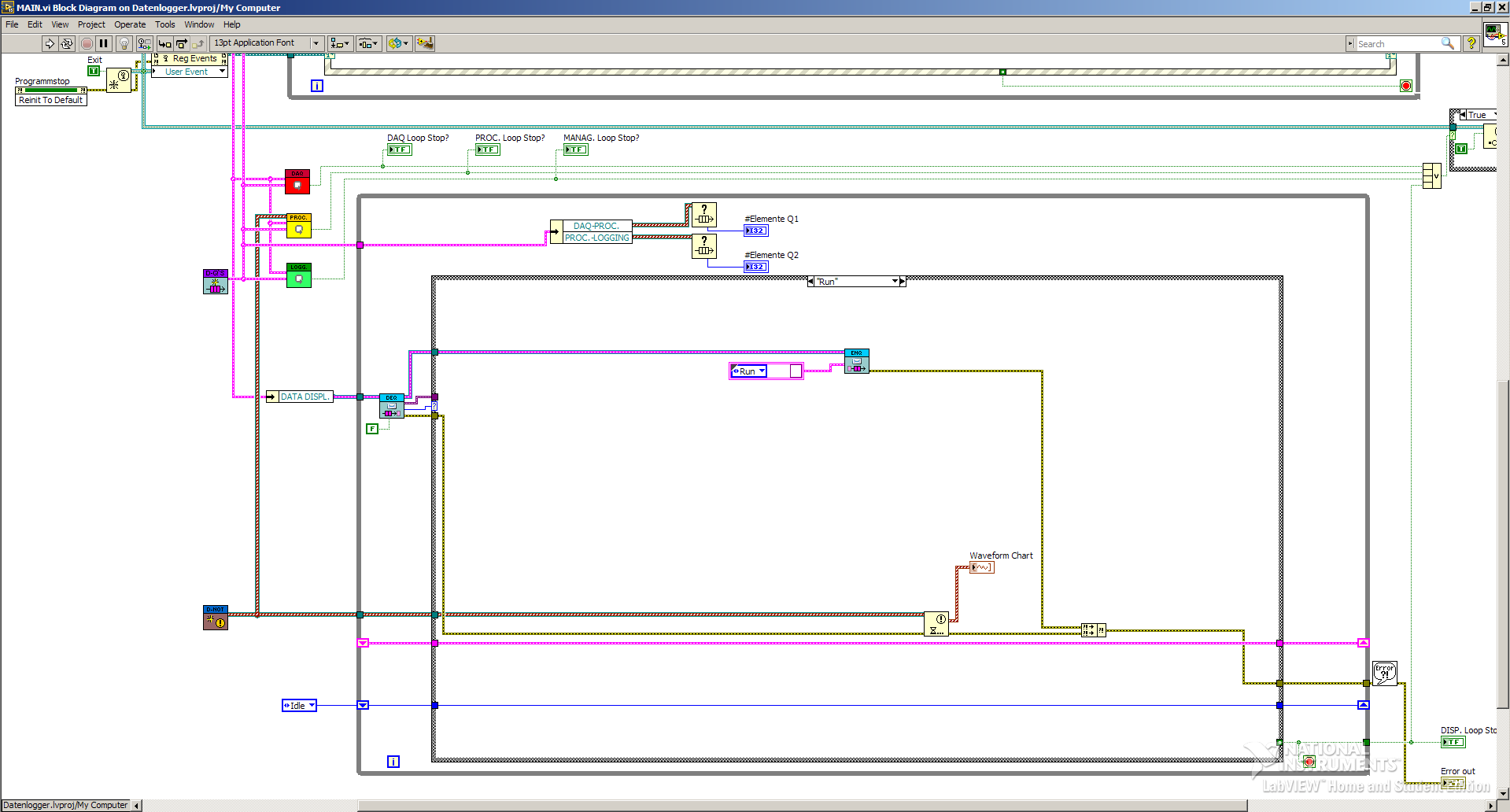Click the search magnifier icon
Image resolution: width=1510 pixels, height=812 pixels.
(1447, 43)
